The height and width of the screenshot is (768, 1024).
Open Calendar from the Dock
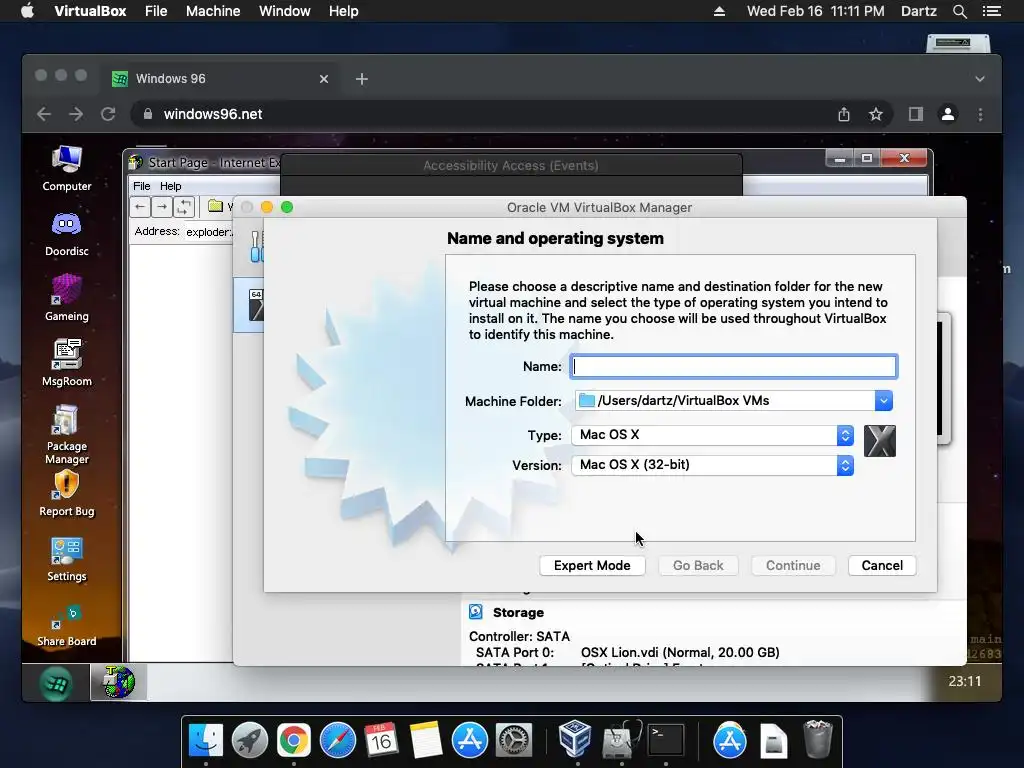coord(381,741)
